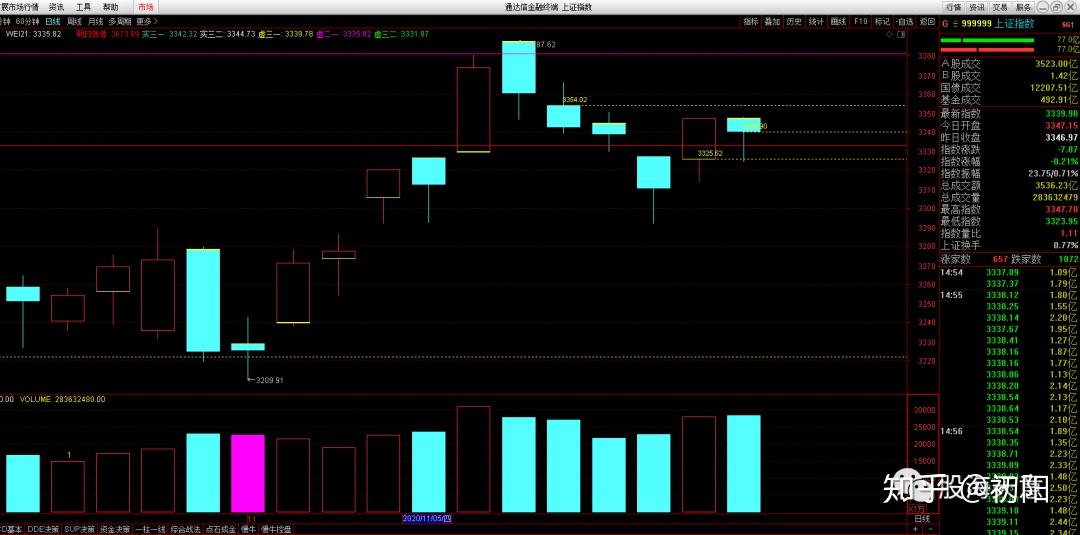This screenshot has width=1080, height=535.
Task: Open the 资讯 menu in top menu bar
Action: point(56,7)
